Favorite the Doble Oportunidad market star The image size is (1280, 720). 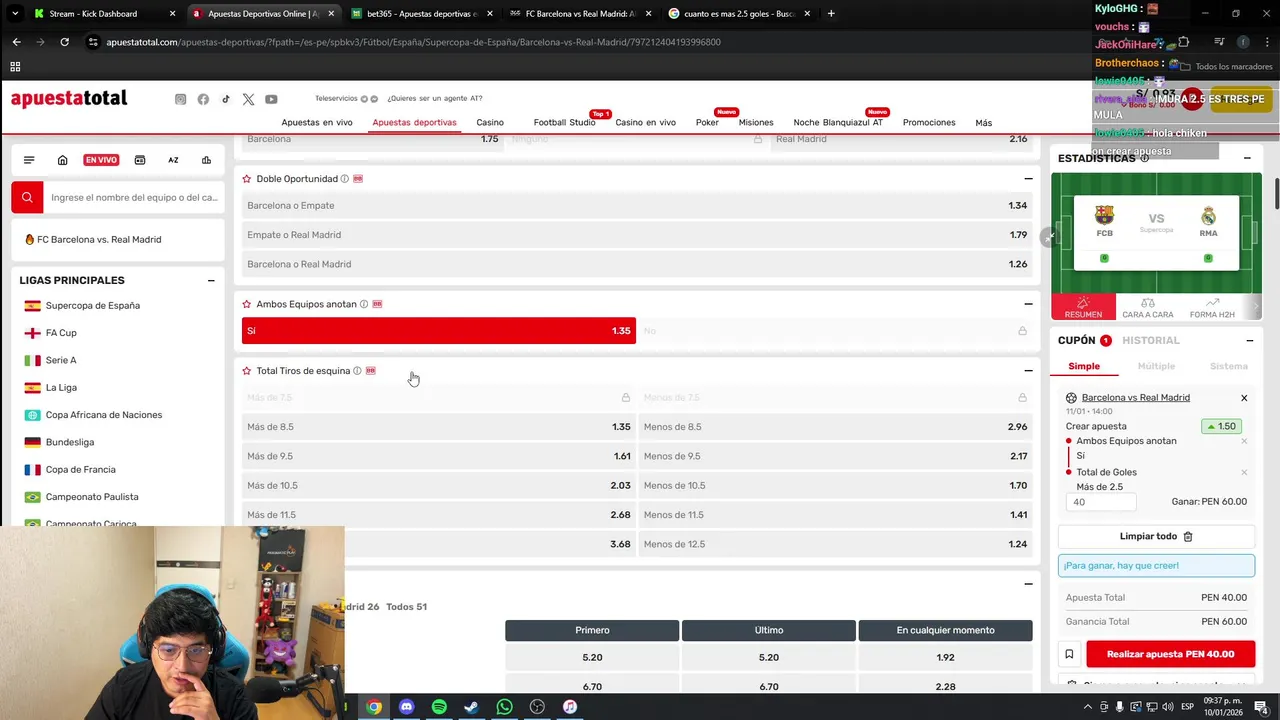[247, 179]
